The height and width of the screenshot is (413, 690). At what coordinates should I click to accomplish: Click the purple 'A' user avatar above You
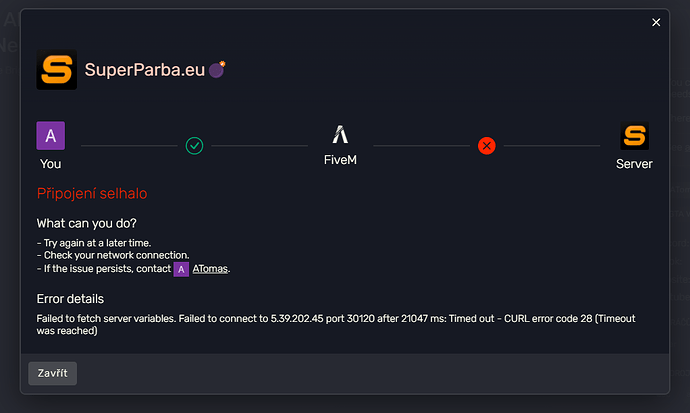51,135
